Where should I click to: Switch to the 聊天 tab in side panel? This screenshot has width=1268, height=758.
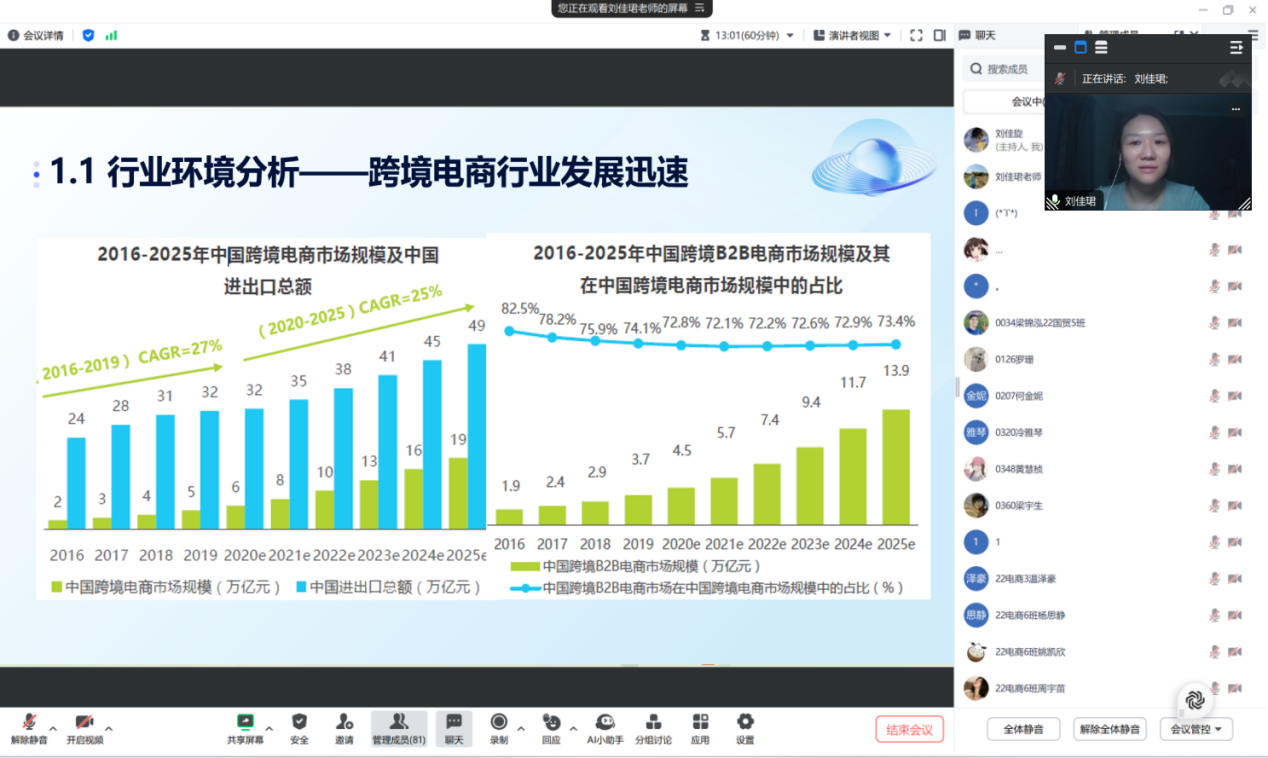(x=978, y=35)
